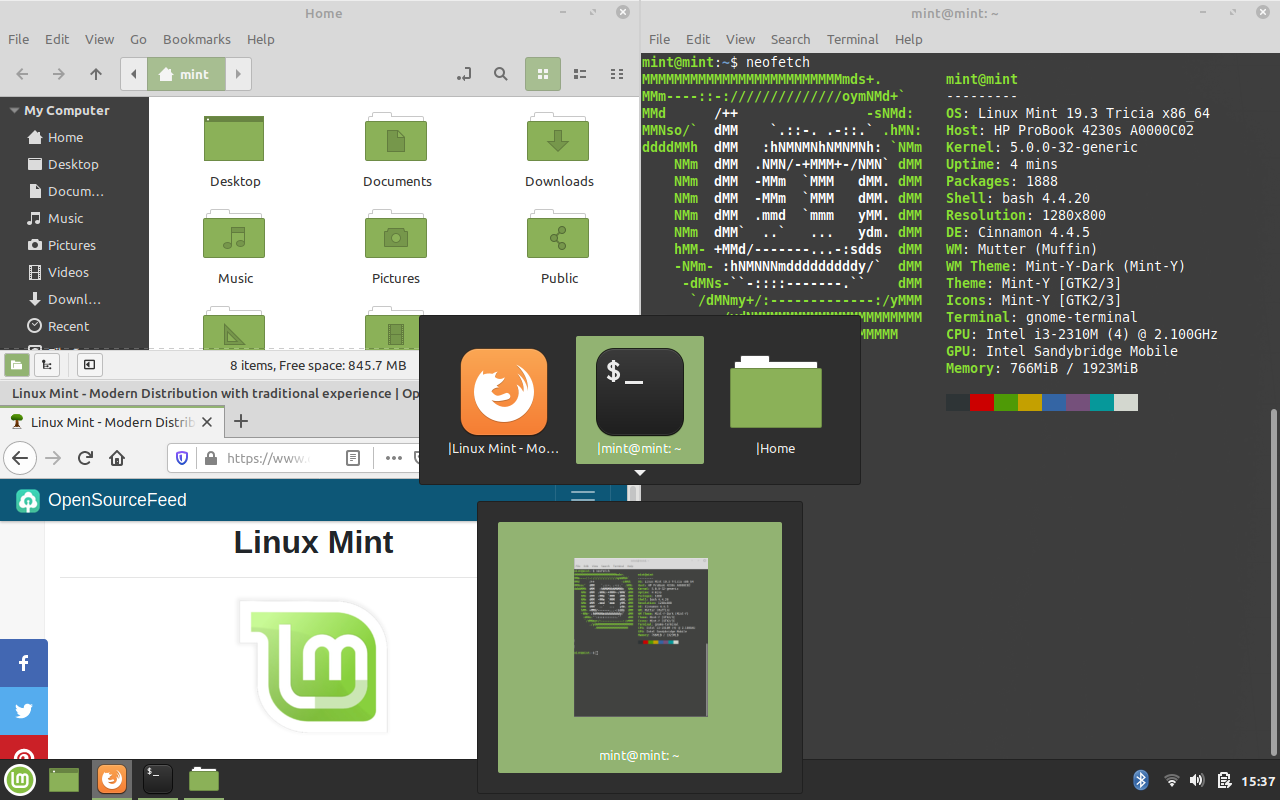Toggle Firefox reader view
This screenshot has height=800, width=1280.
(x=353, y=458)
